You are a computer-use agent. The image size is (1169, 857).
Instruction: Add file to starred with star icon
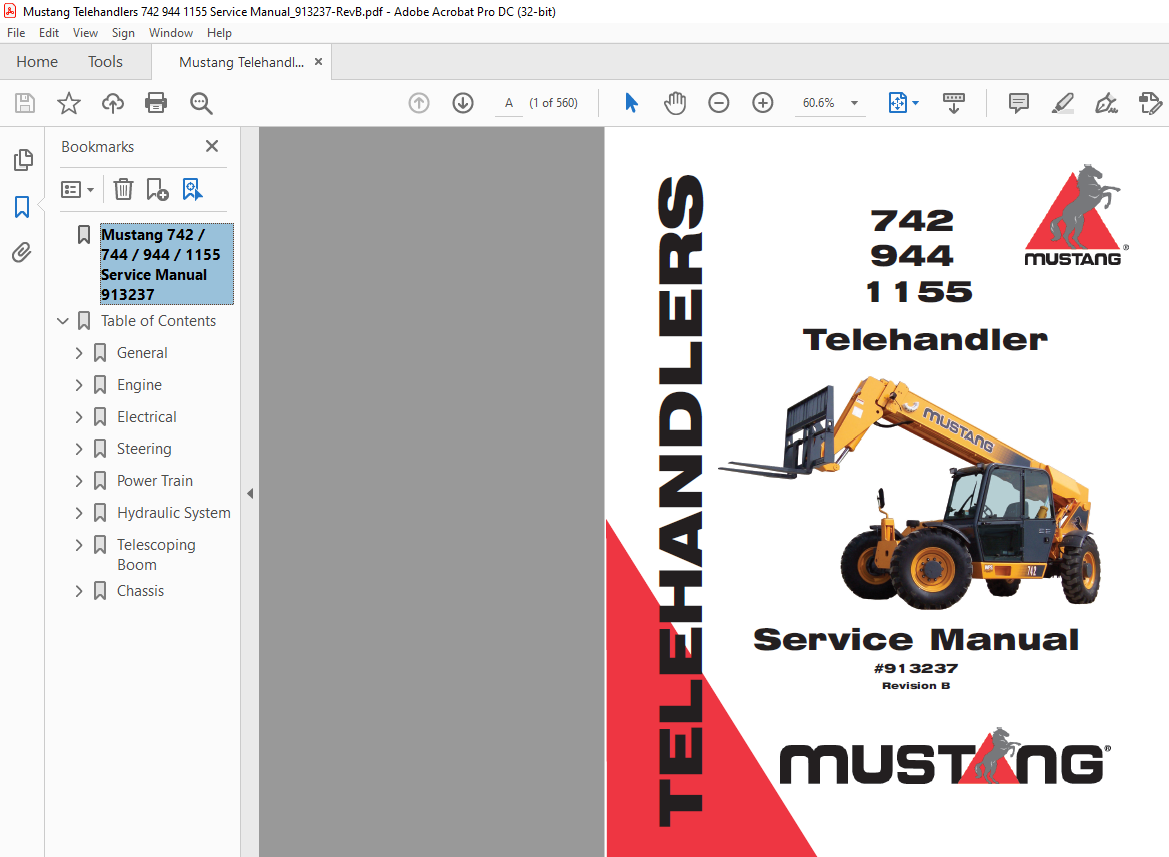click(69, 103)
